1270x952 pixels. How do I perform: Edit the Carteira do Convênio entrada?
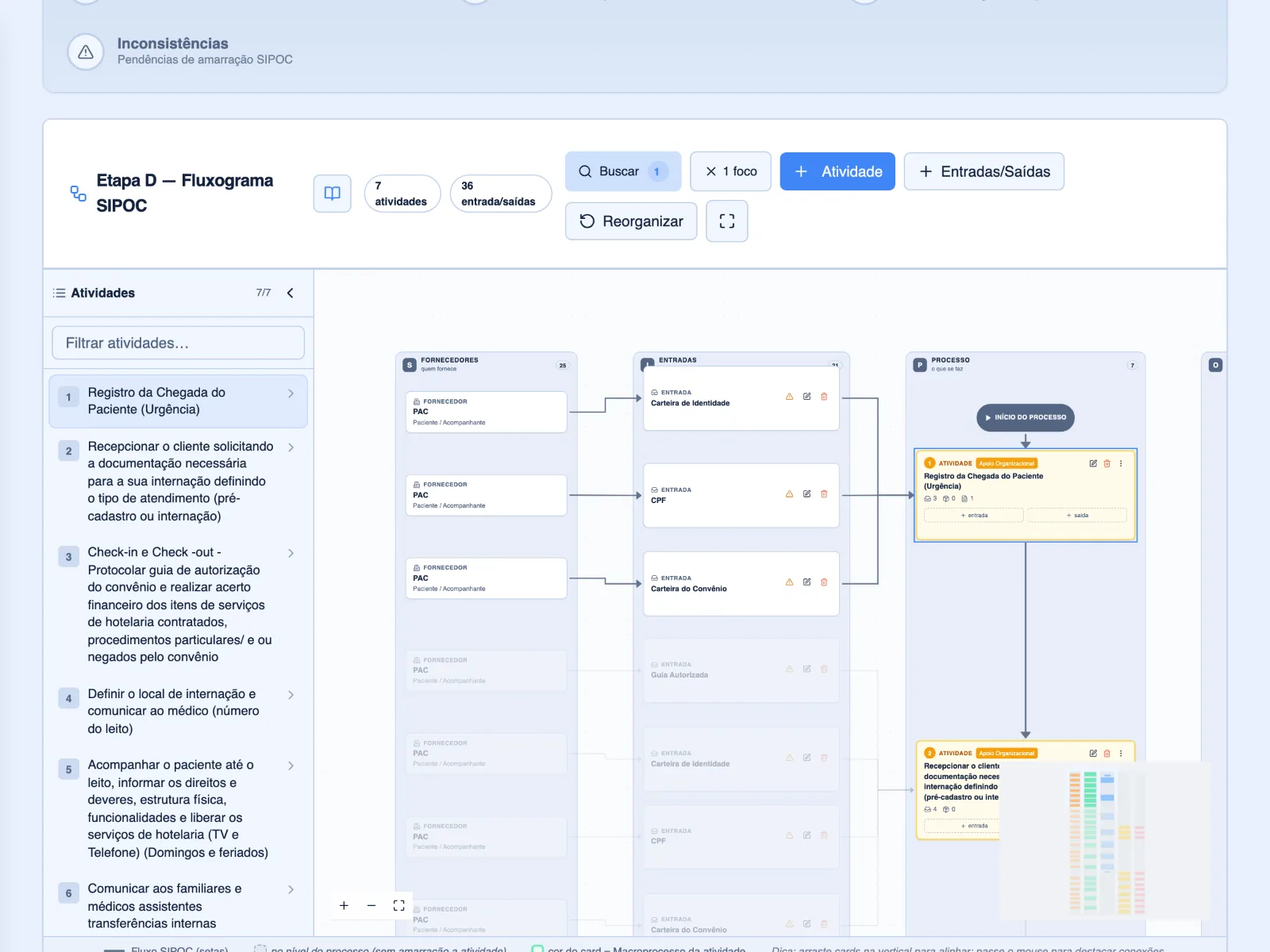pos(806,582)
